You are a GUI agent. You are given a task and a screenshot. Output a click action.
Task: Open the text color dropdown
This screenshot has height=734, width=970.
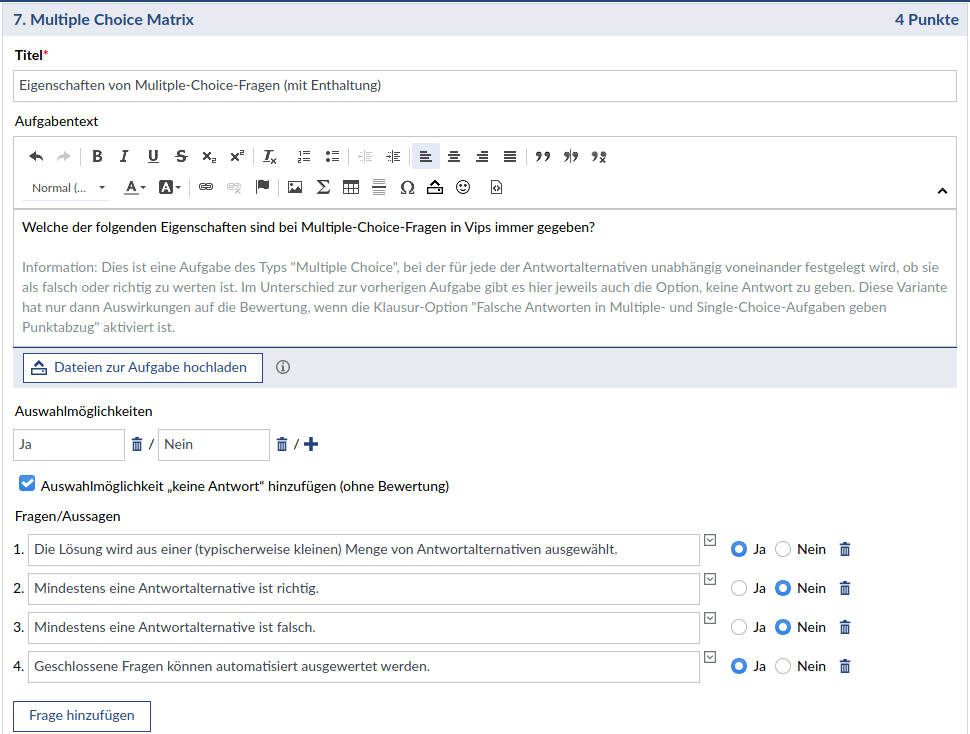(x=135, y=187)
